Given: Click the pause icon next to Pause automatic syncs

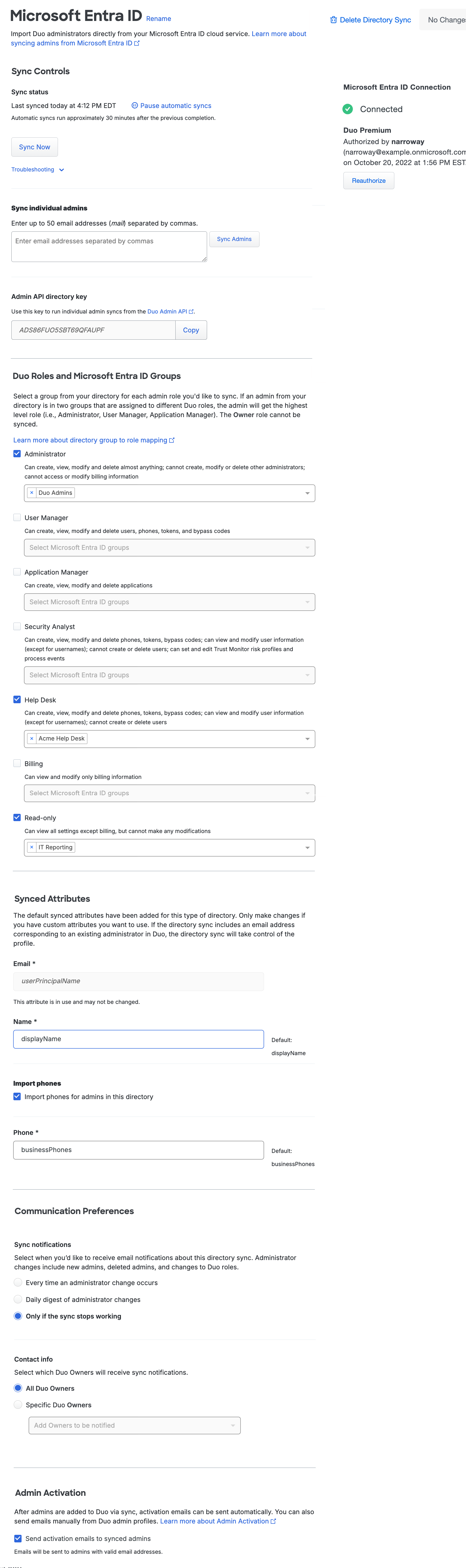Looking at the screenshot, I should click(135, 105).
